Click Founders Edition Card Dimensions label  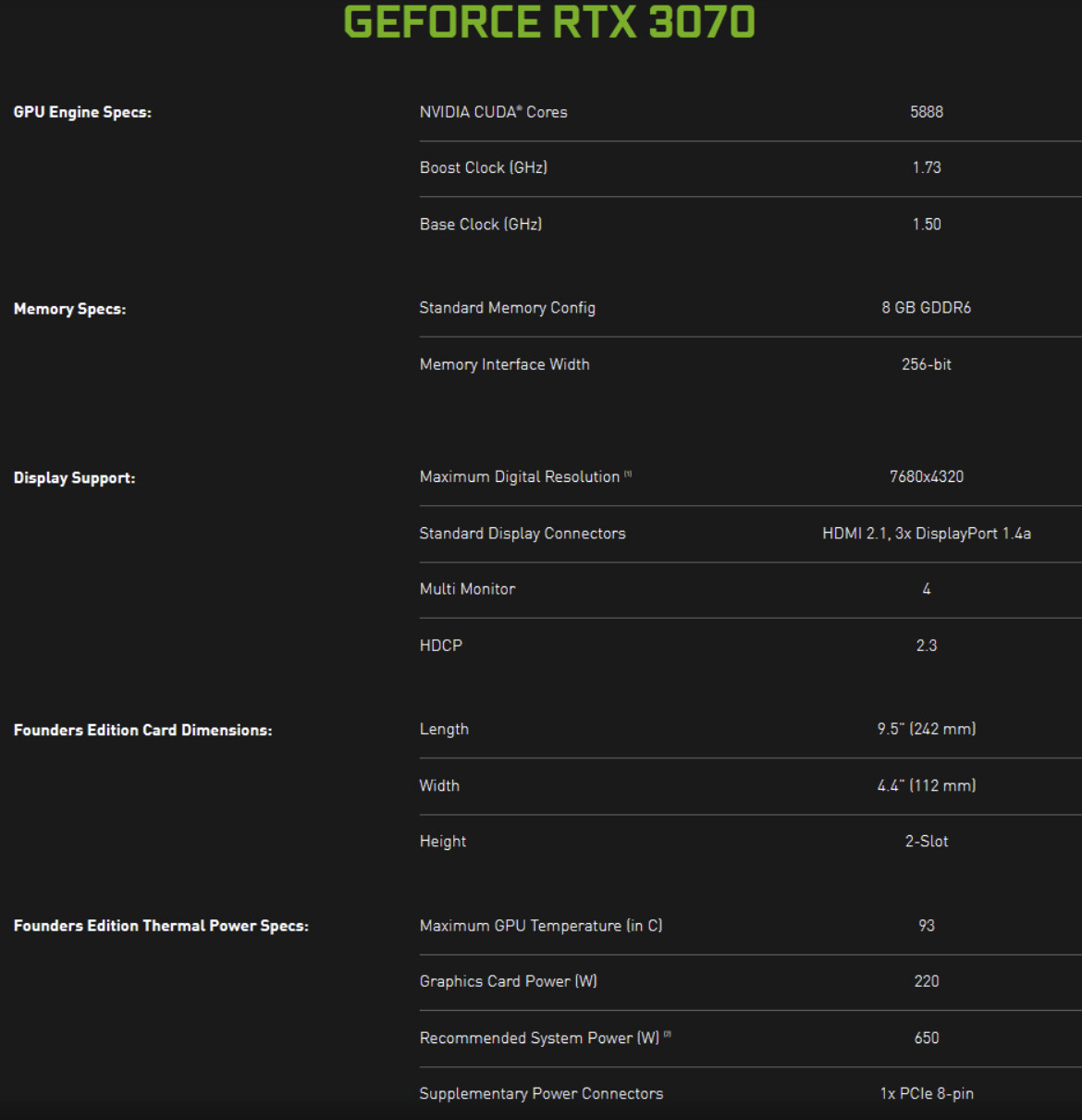coord(142,731)
